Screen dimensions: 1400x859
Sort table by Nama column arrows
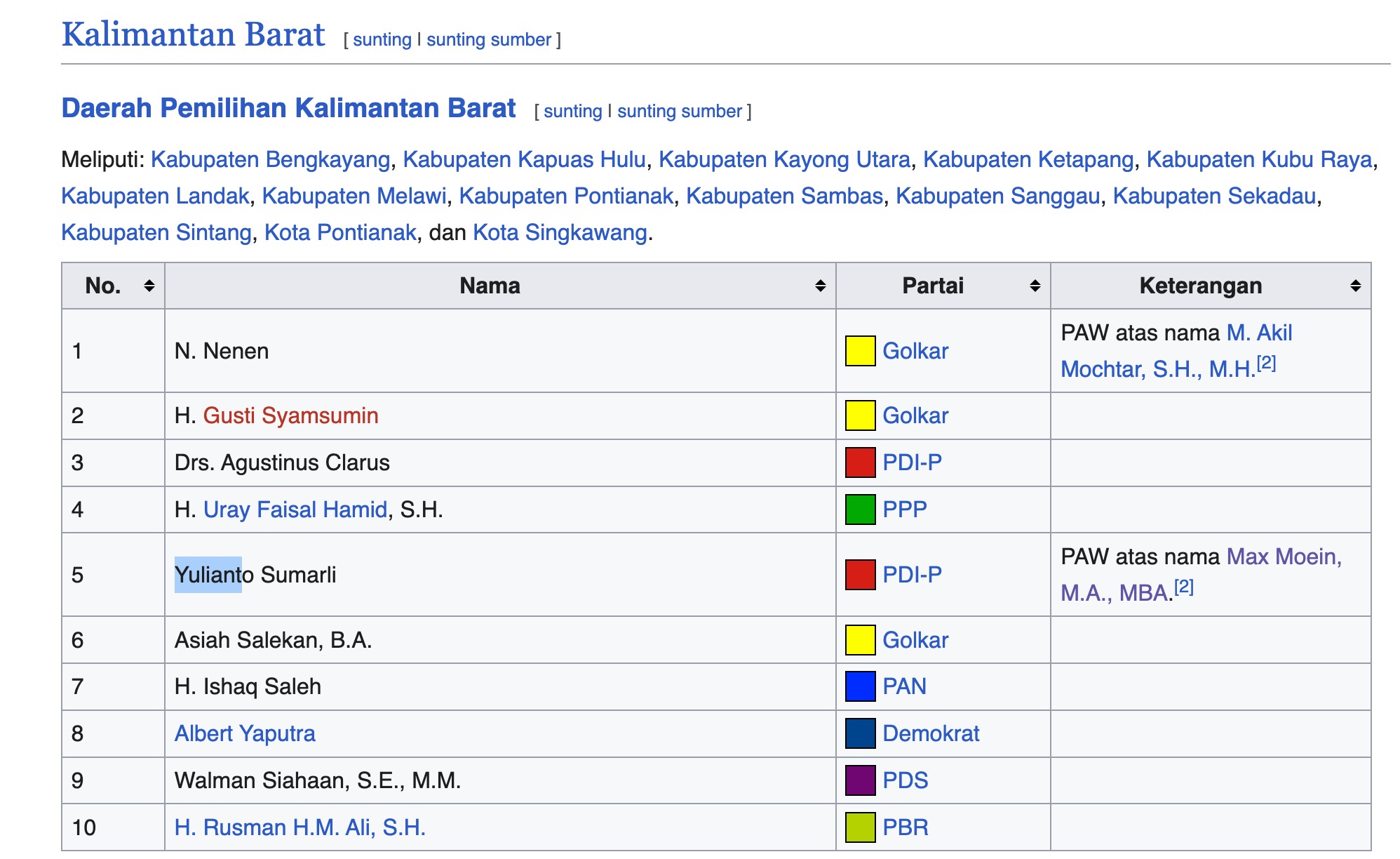click(820, 286)
